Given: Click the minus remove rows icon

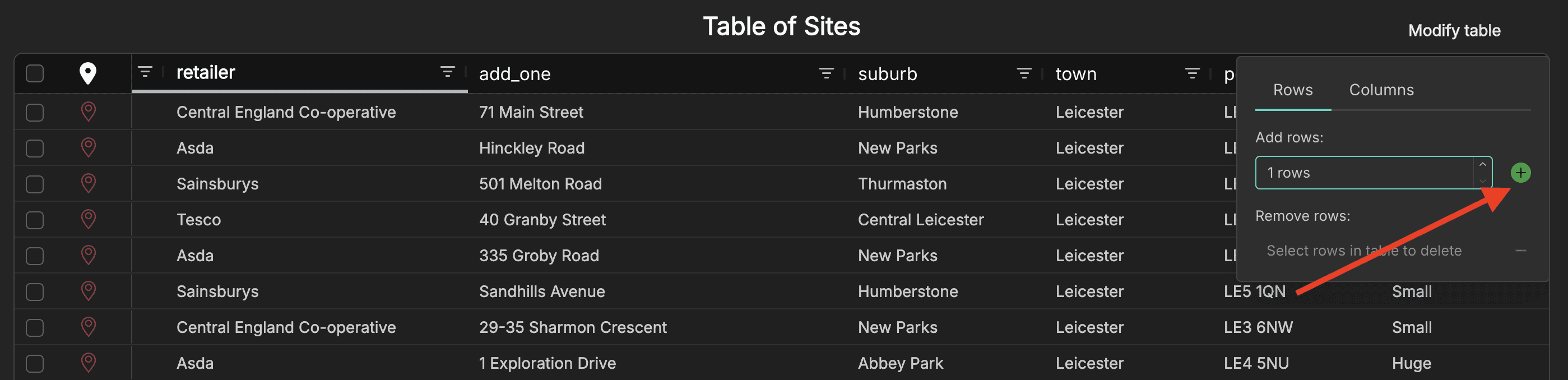Looking at the screenshot, I should pyautogui.click(x=1520, y=251).
